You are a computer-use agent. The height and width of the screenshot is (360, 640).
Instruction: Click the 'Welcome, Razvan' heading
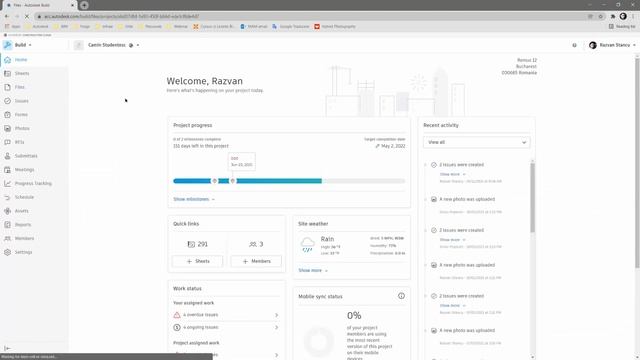204,81
